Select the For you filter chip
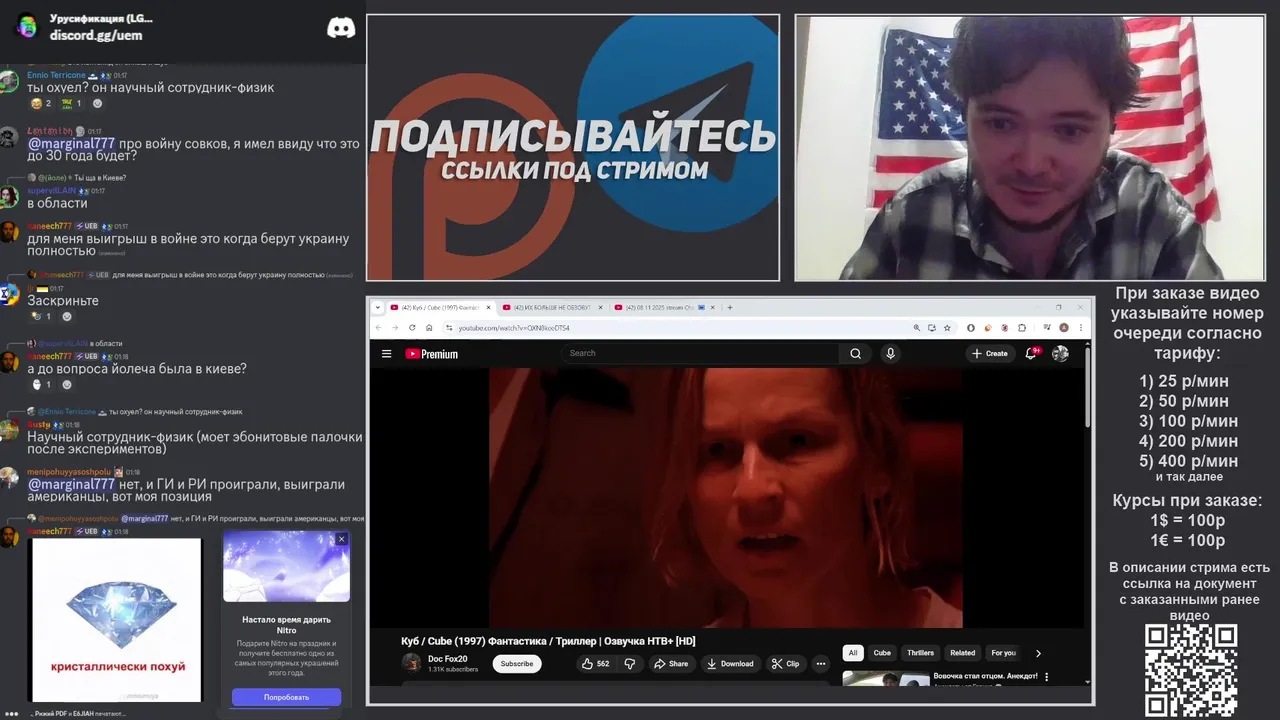The image size is (1280, 720). coord(1003,653)
